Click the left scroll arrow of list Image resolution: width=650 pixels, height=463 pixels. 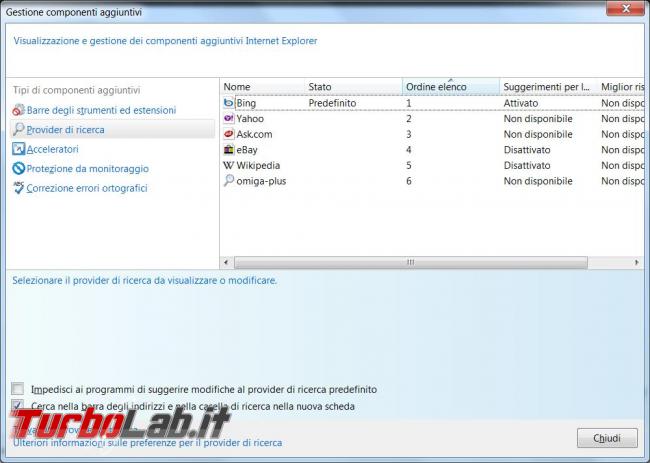coord(226,262)
